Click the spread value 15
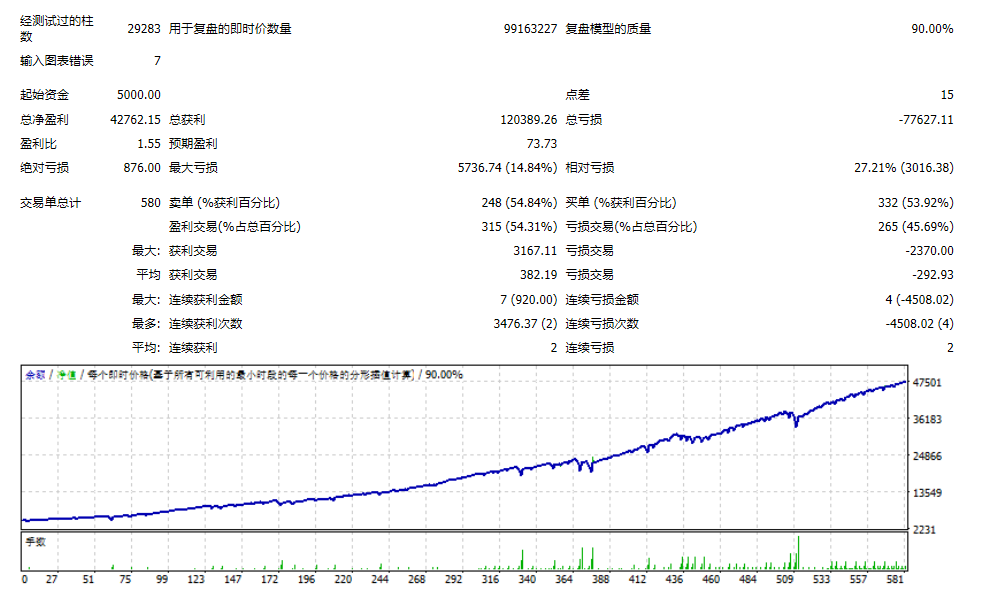Screen dimensions: 982x592 947,95
